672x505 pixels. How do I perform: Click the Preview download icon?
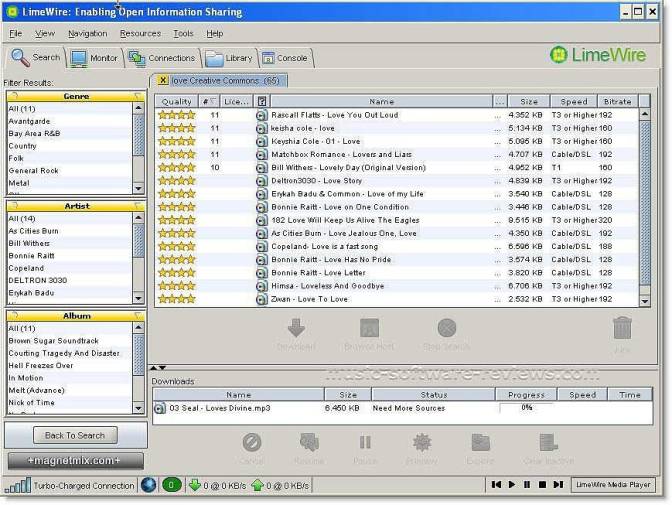(x=422, y=442)
